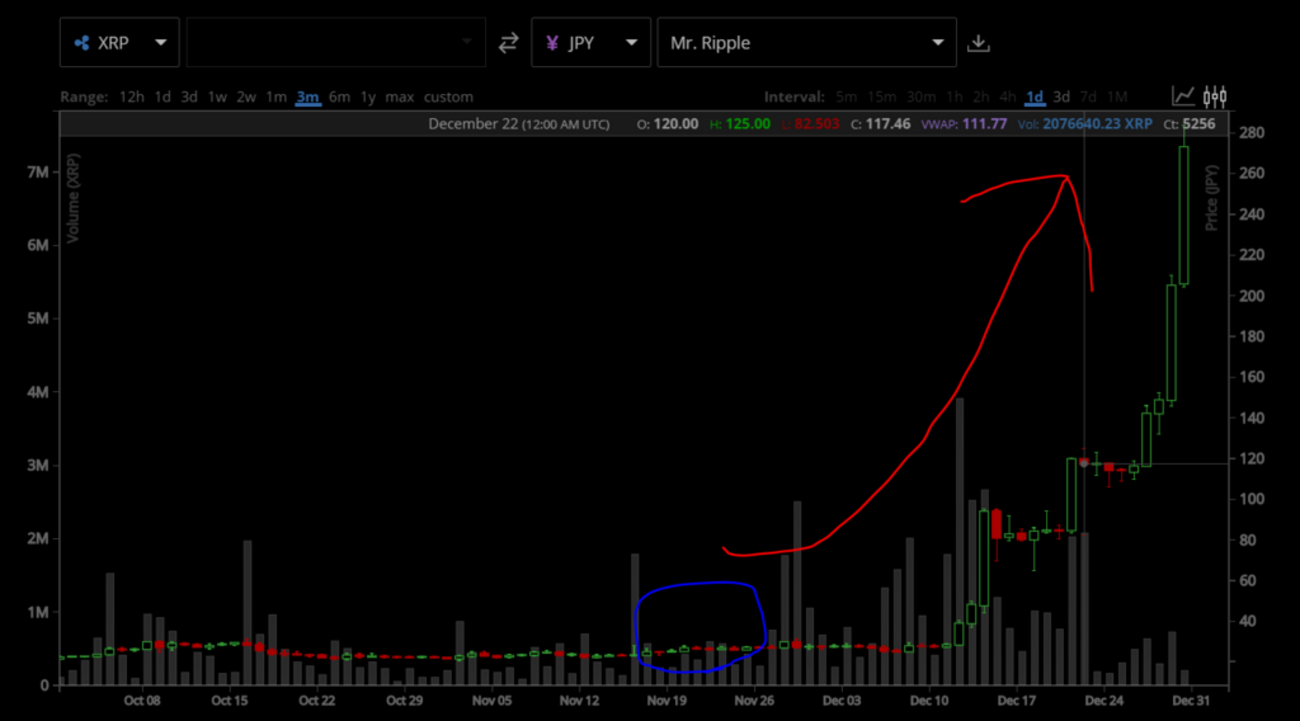The image size is (1300, 721).
Task: Open the JPY quote currency dropdown
Action: tap(591, 43)
